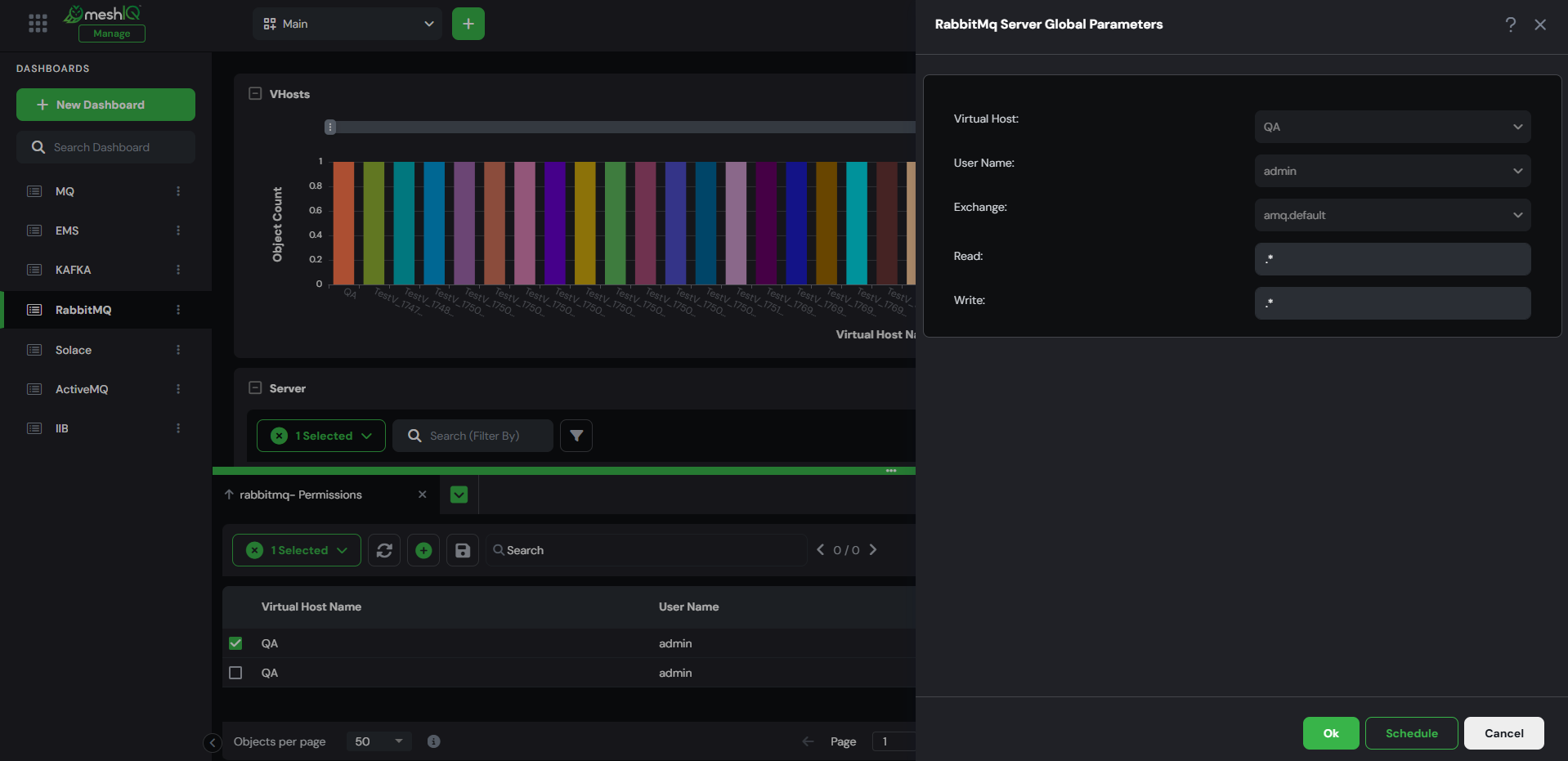Open the IIB dashboard
Image resolution: width=1568 pixels, height=761 pixels.
coord(62,428)
